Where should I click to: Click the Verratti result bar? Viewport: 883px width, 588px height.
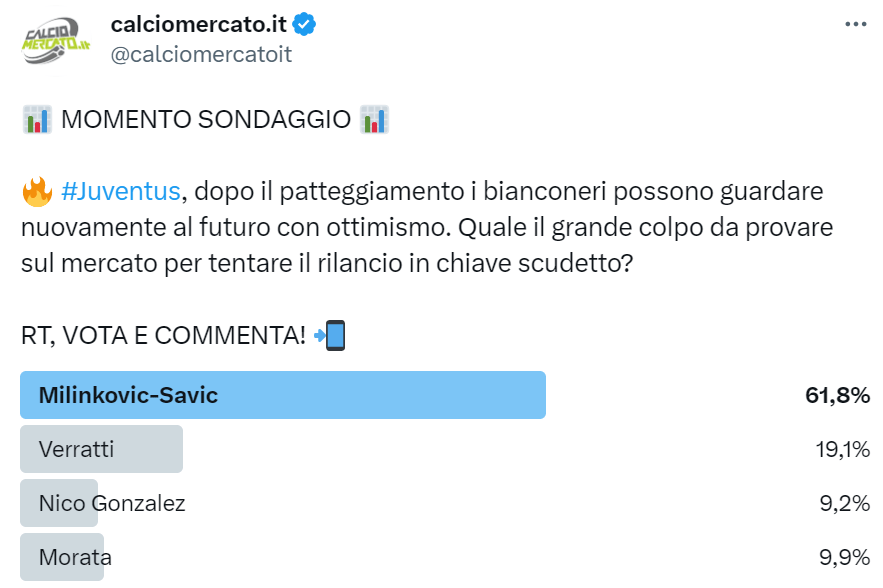point(100,449)
